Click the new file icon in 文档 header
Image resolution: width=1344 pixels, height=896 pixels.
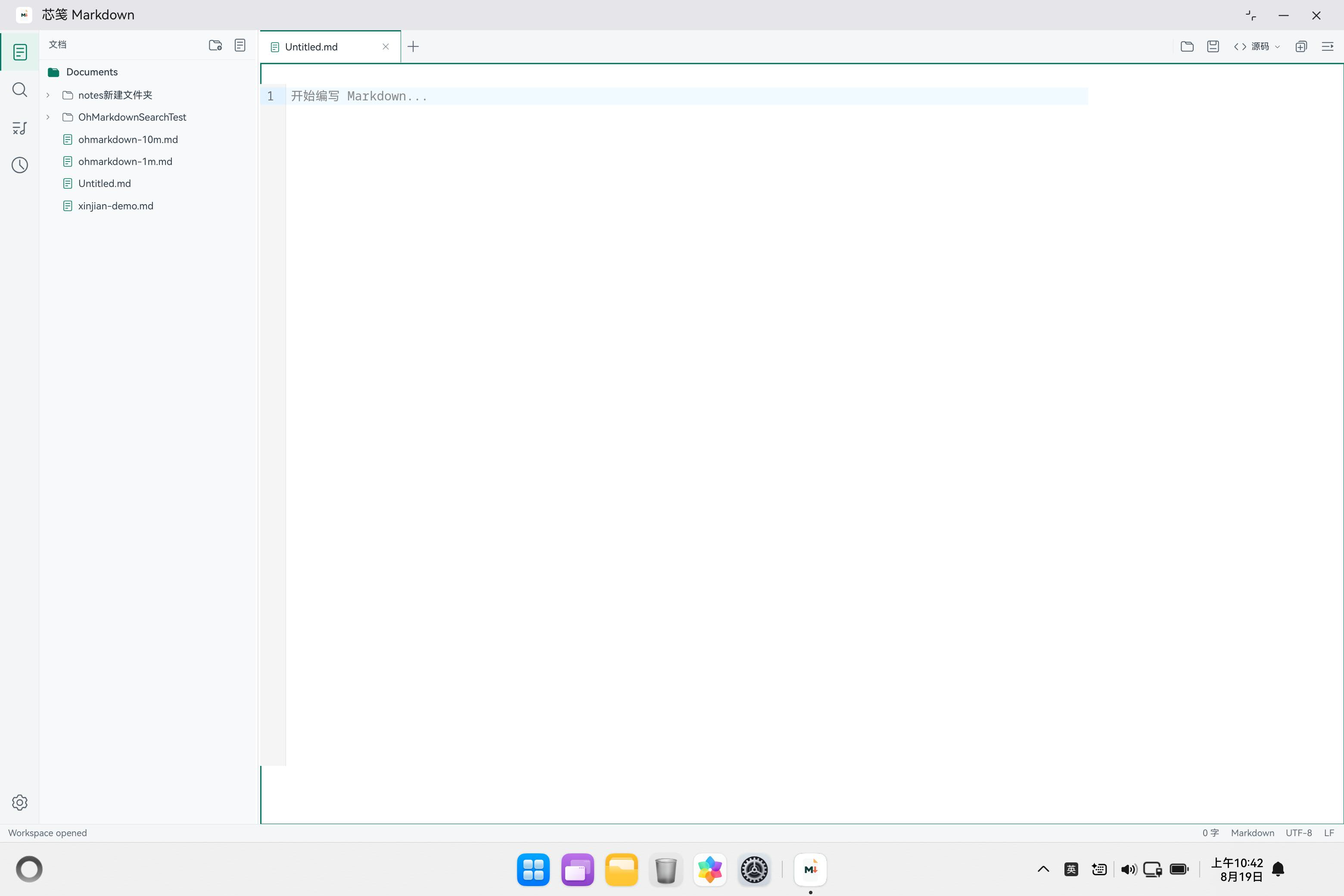(240, 45)
